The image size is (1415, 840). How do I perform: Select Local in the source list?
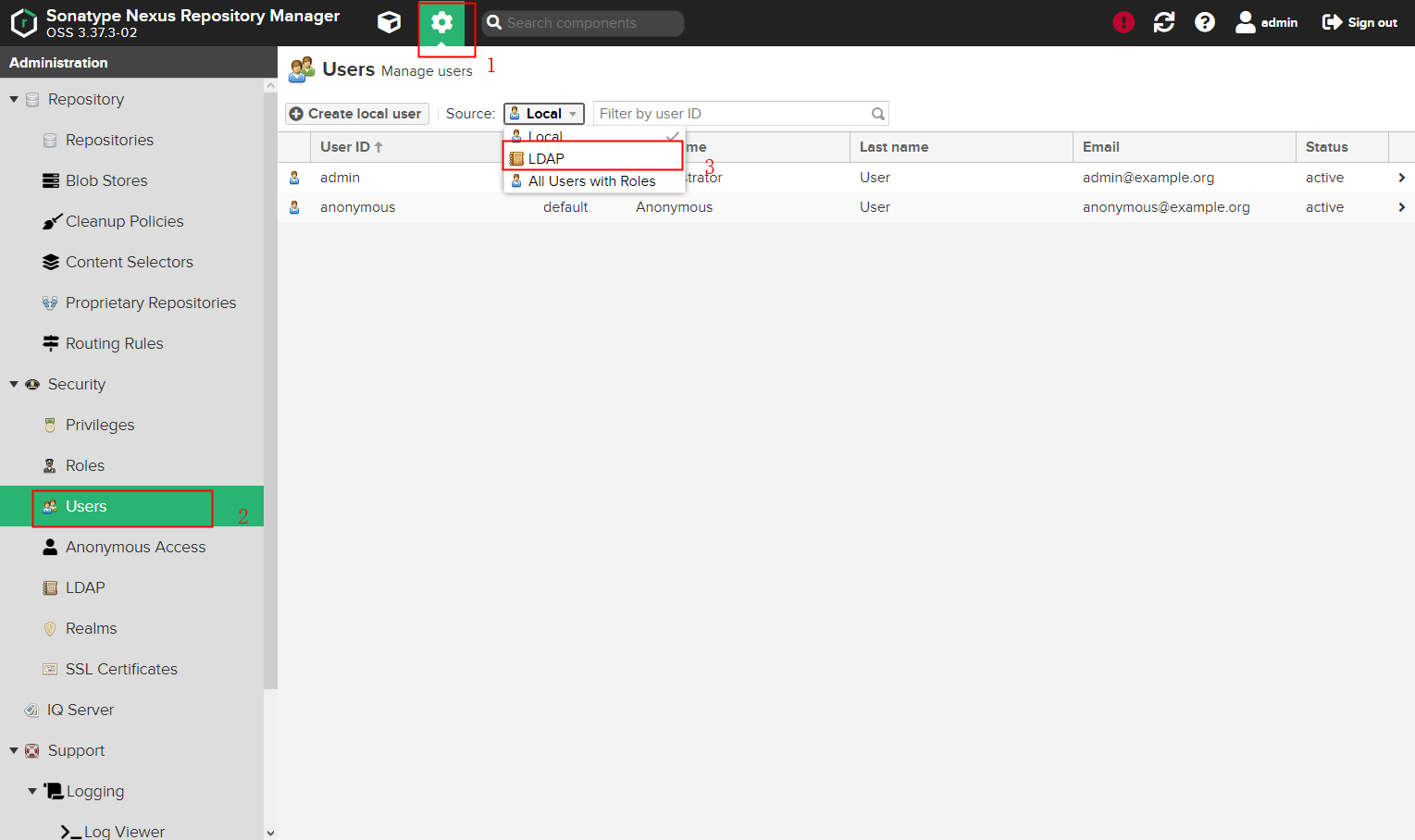(594, 136)
